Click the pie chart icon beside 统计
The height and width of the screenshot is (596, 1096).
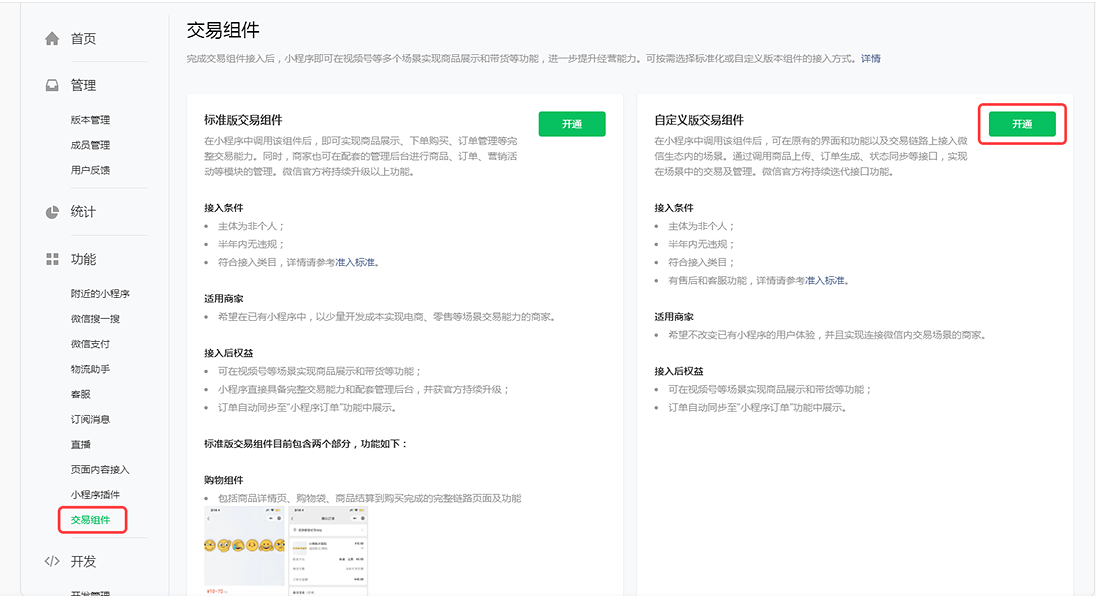coord(52,212)
